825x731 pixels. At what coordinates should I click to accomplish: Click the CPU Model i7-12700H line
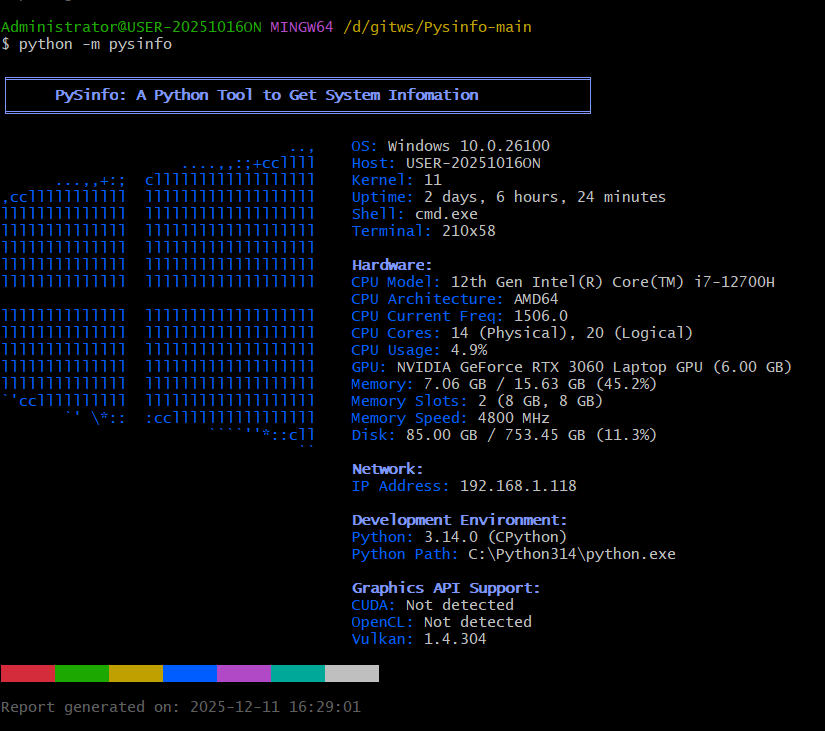click(563, 282)
